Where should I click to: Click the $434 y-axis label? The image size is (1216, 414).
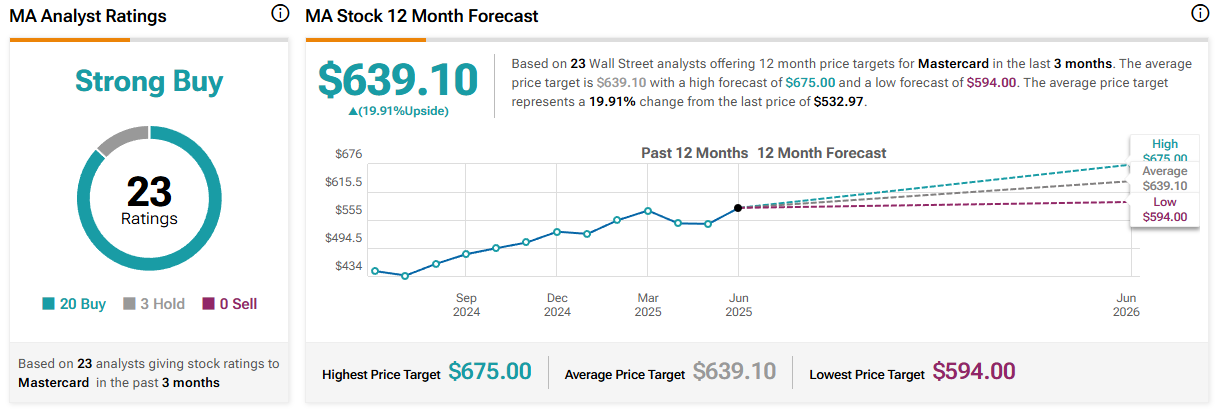tap(350, 266)
